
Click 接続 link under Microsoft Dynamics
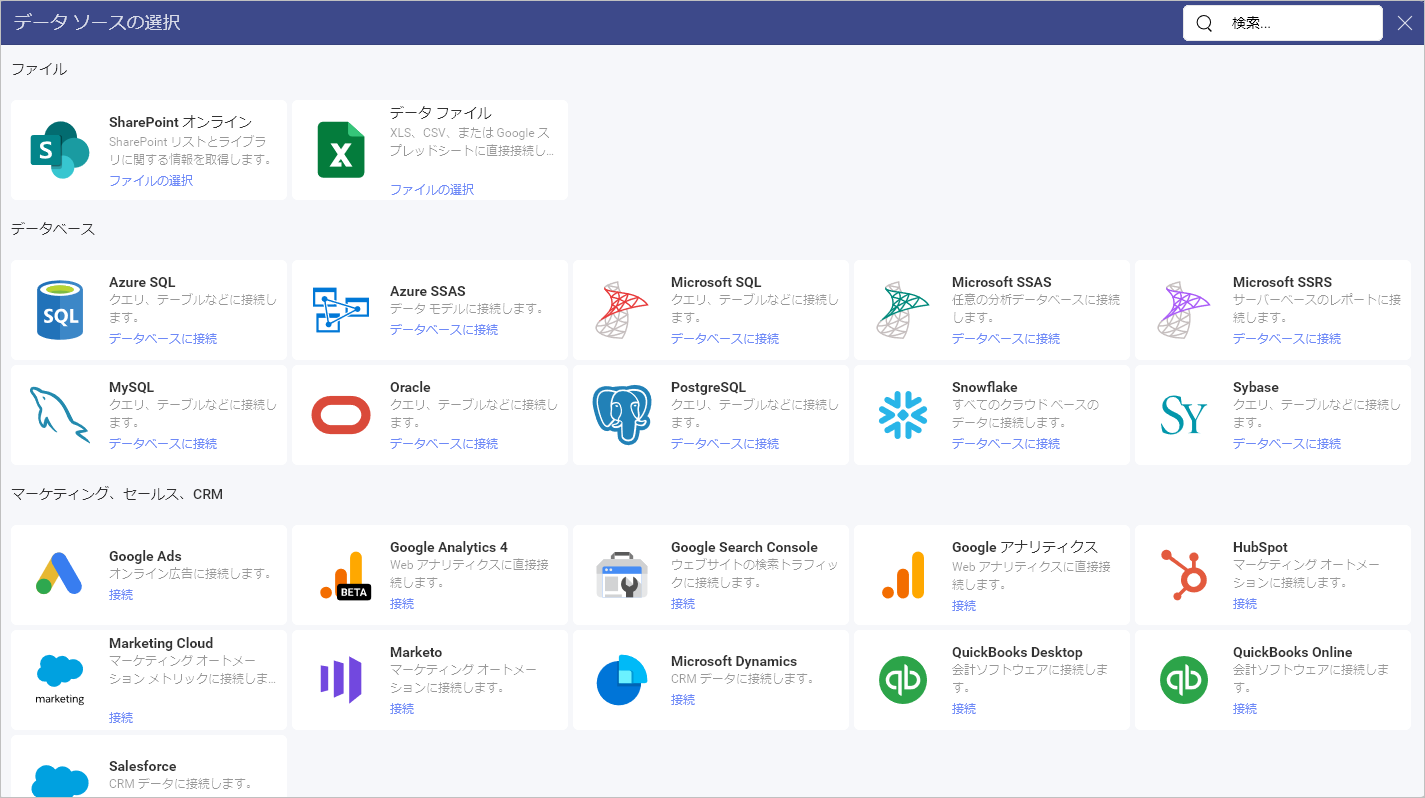[x=683, y=700]
